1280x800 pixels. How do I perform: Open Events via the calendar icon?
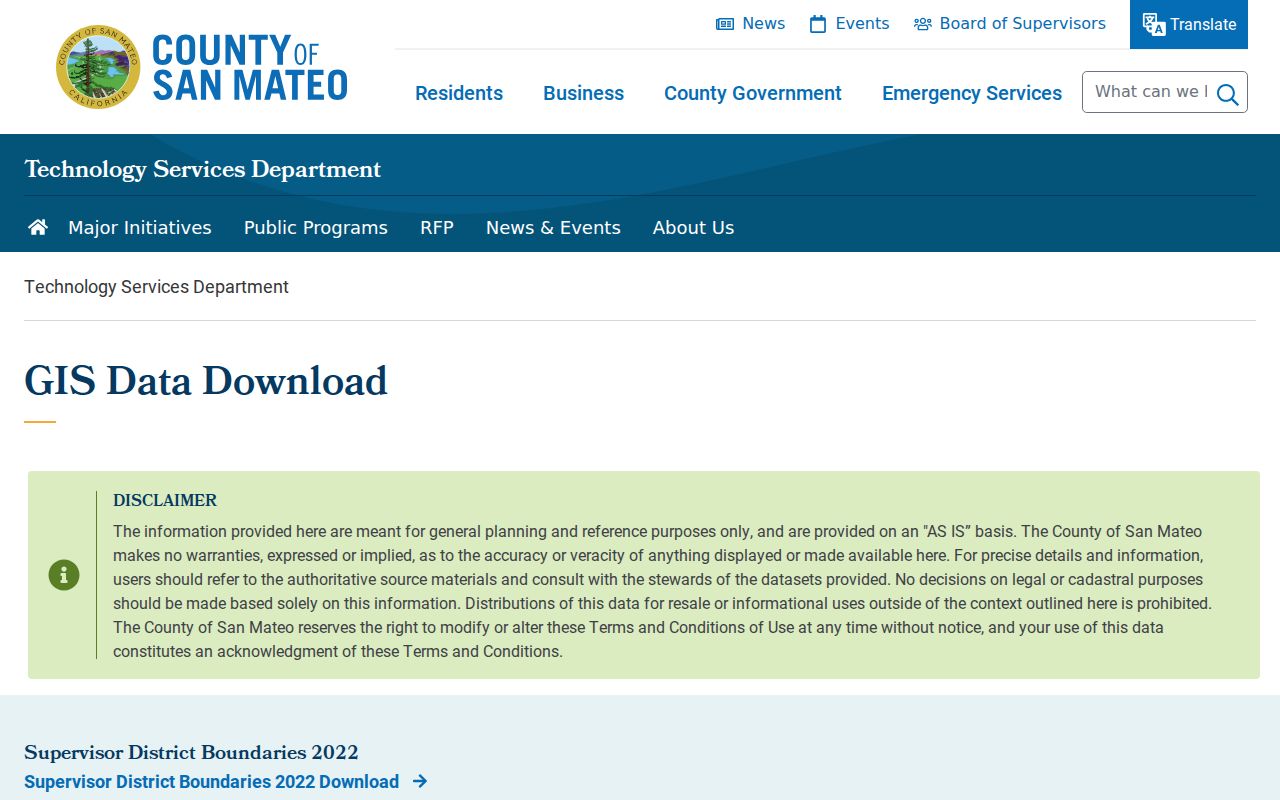click(x=818, y=24)
